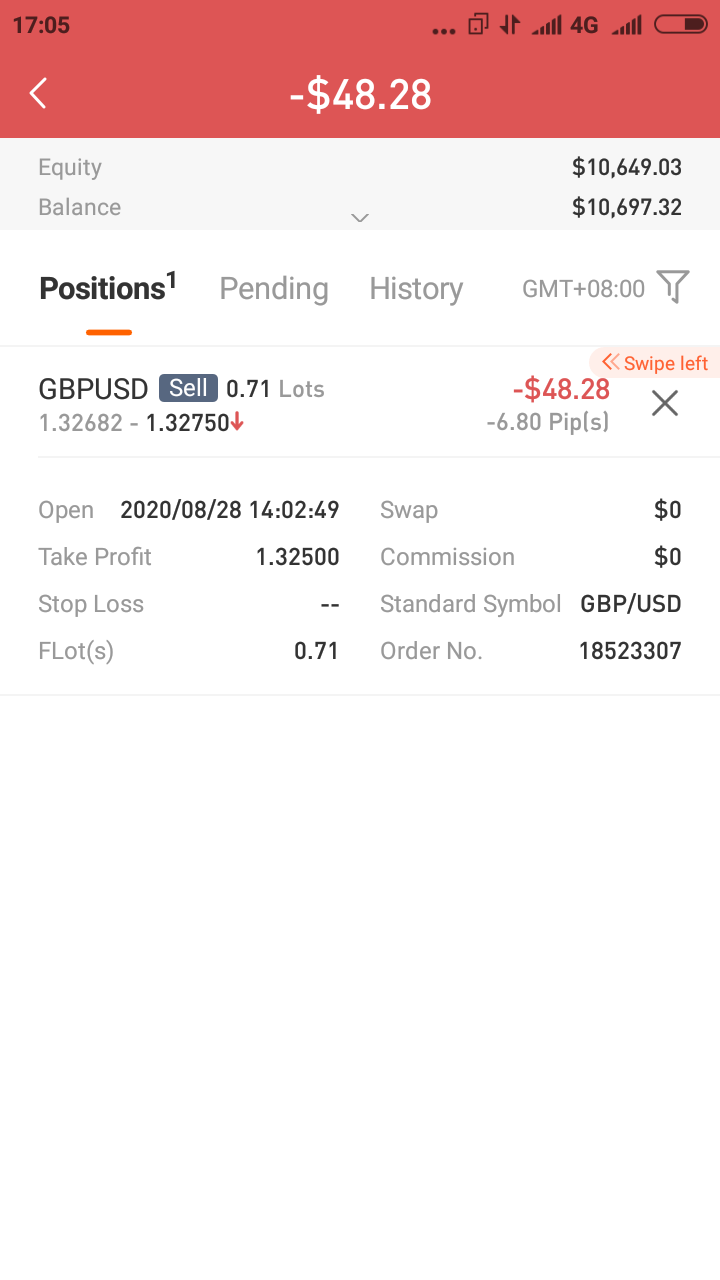Tap the Equity amount $10,649.03
The image size is (720, 1280).
[x=627, y=167]
